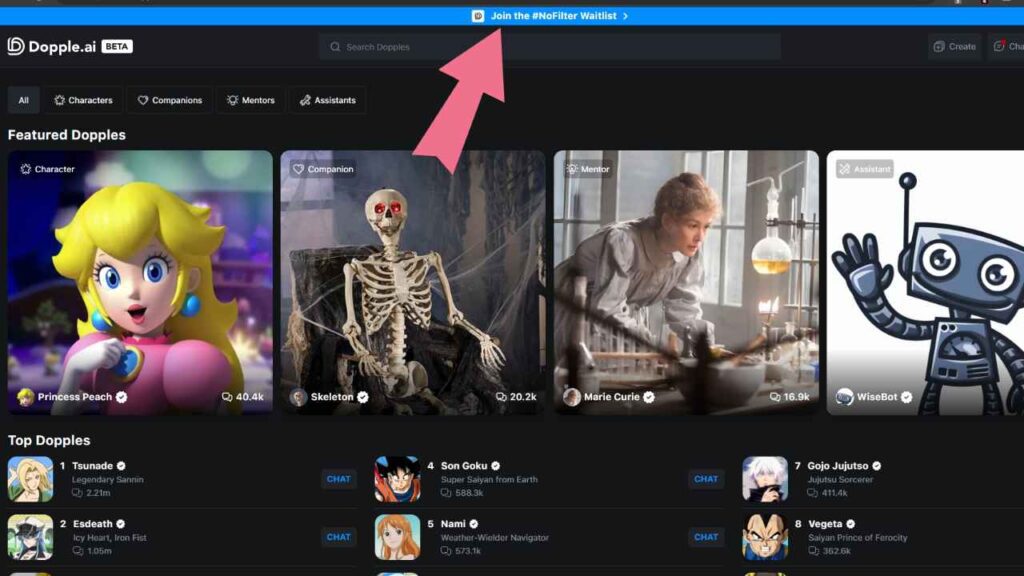1024x576 pixels.
Task: Click the Assistant tag on WiseBot card
Action: (865, 169)
